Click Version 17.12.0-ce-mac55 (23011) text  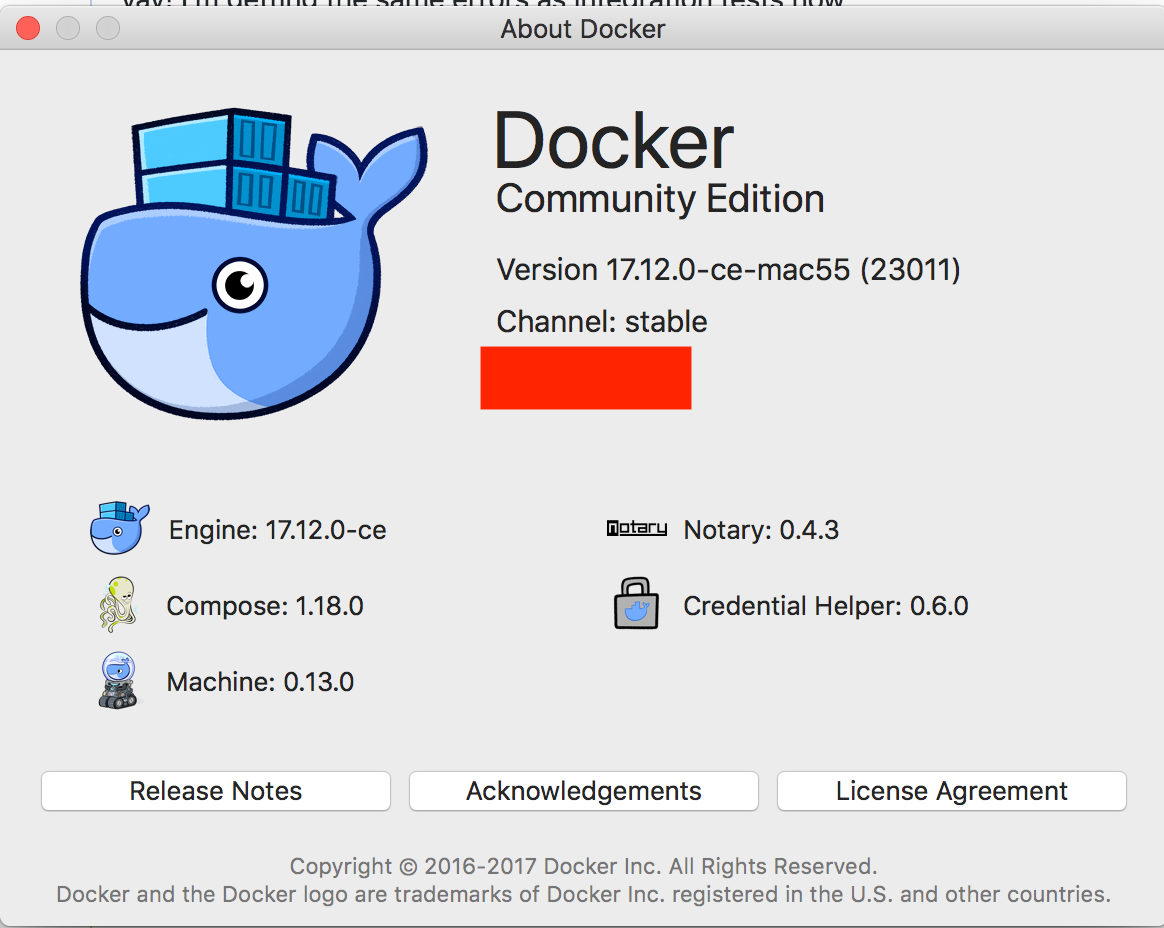coord(728,269)
